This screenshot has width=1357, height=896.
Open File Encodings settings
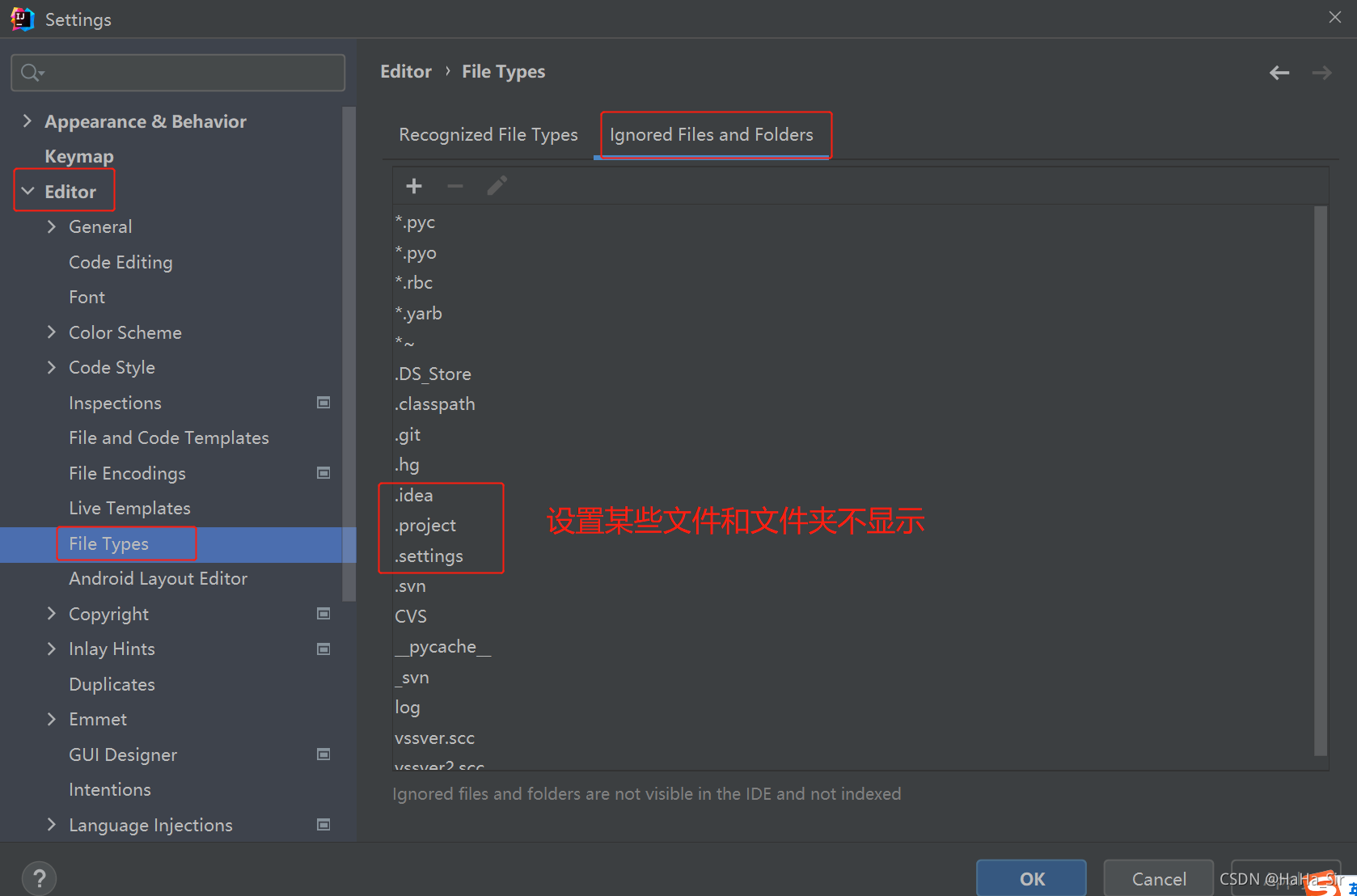pyautogui.click(x=127, y=473)
